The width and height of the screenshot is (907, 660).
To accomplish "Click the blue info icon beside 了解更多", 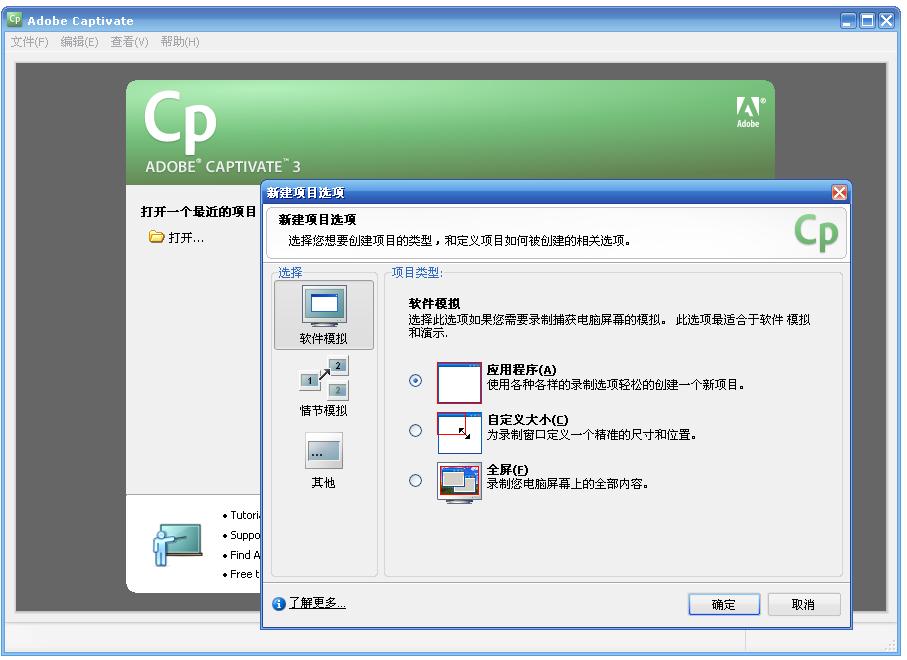I will (x=279, y=603).
